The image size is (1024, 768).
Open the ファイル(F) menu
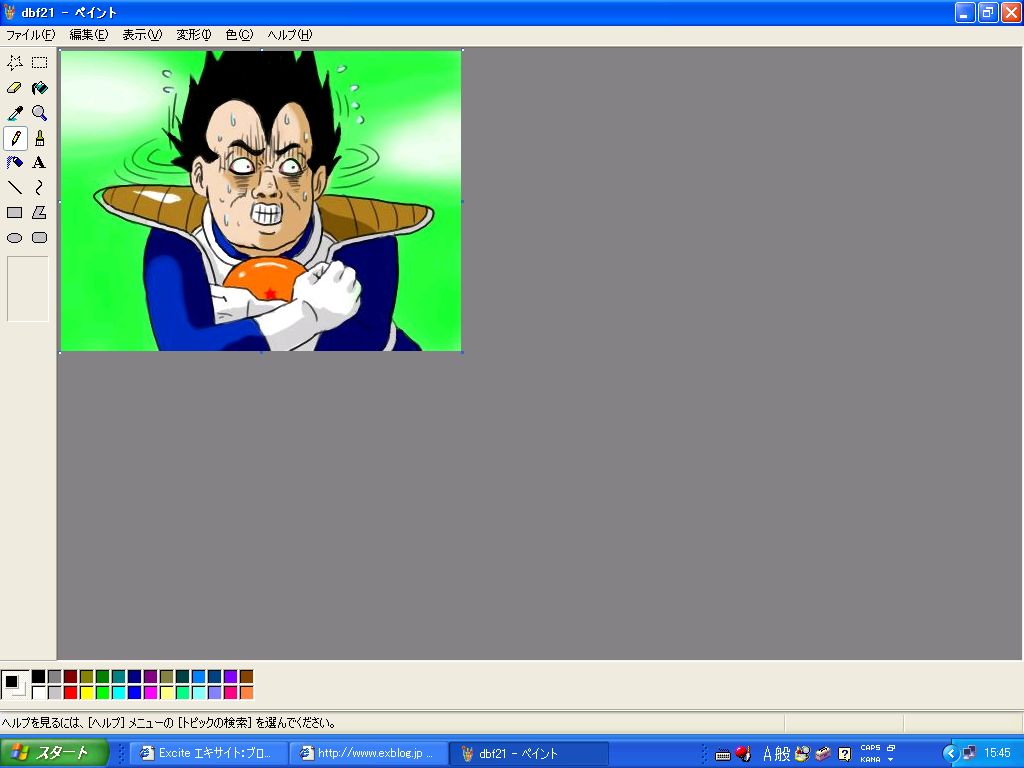30,35
